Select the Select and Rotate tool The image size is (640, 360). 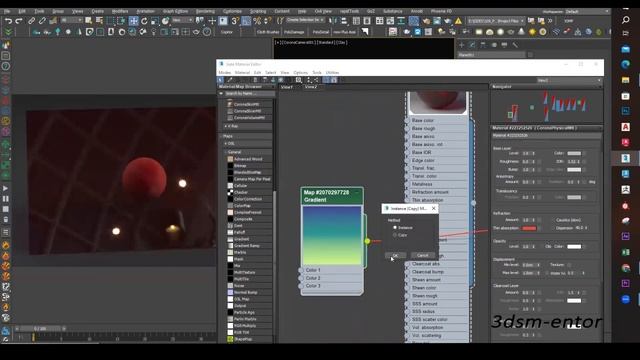[144, 21]
